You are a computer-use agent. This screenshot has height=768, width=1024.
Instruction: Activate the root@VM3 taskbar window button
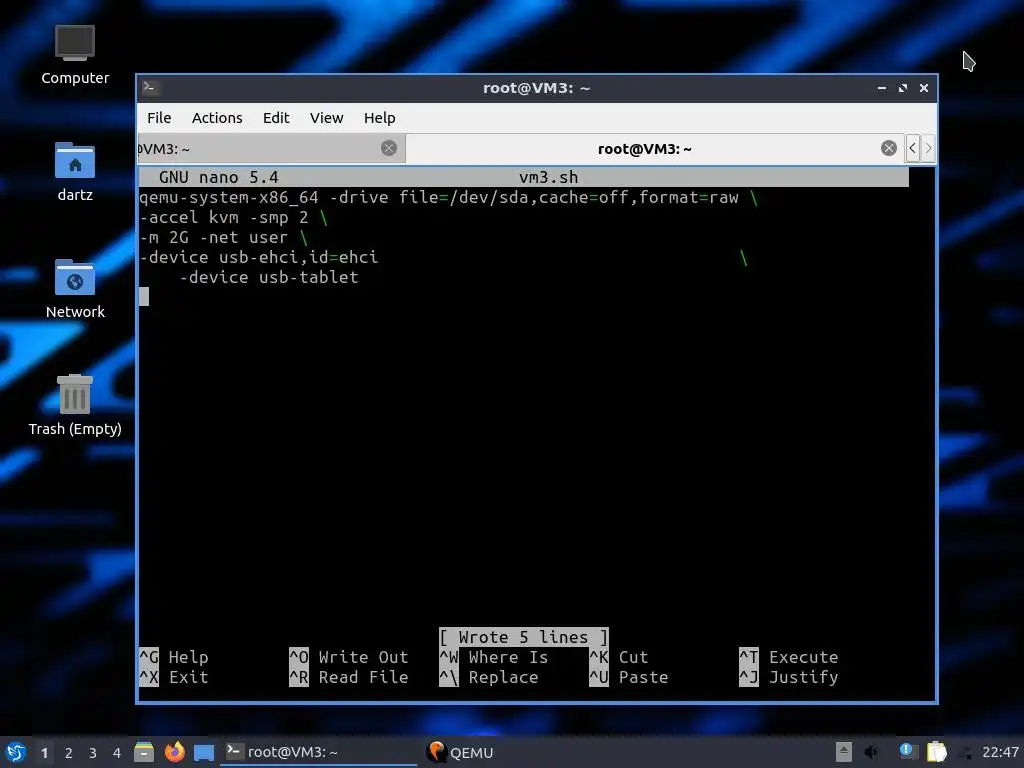(318, 752)
